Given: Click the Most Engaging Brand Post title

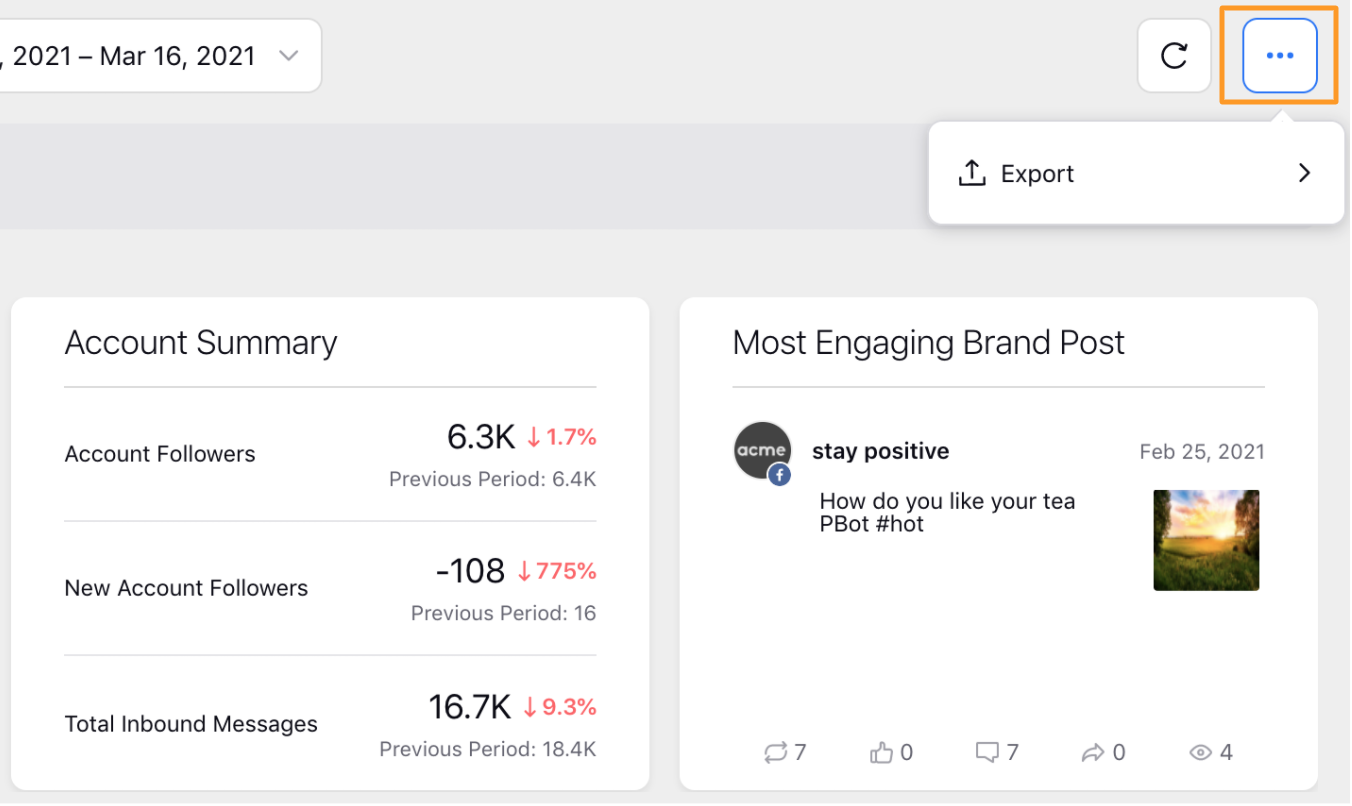Looking at the screenshot, I should coord(929,343).
